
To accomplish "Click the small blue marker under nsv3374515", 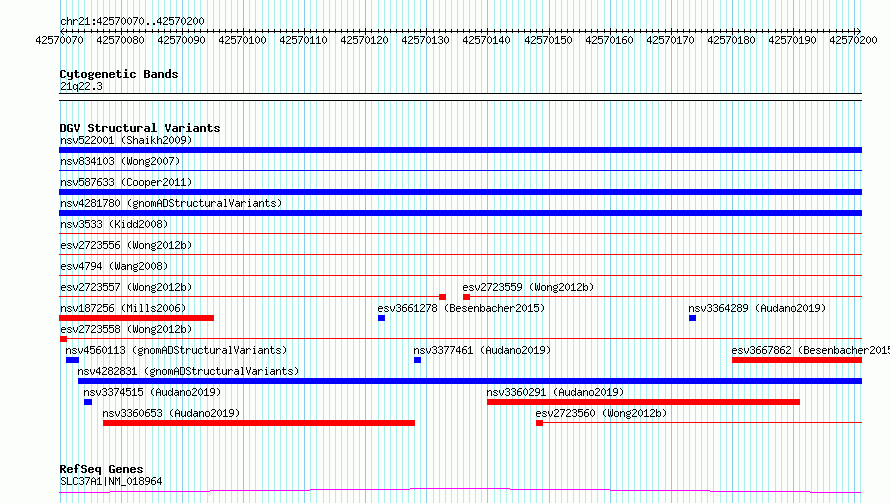I will coord(88,402).
